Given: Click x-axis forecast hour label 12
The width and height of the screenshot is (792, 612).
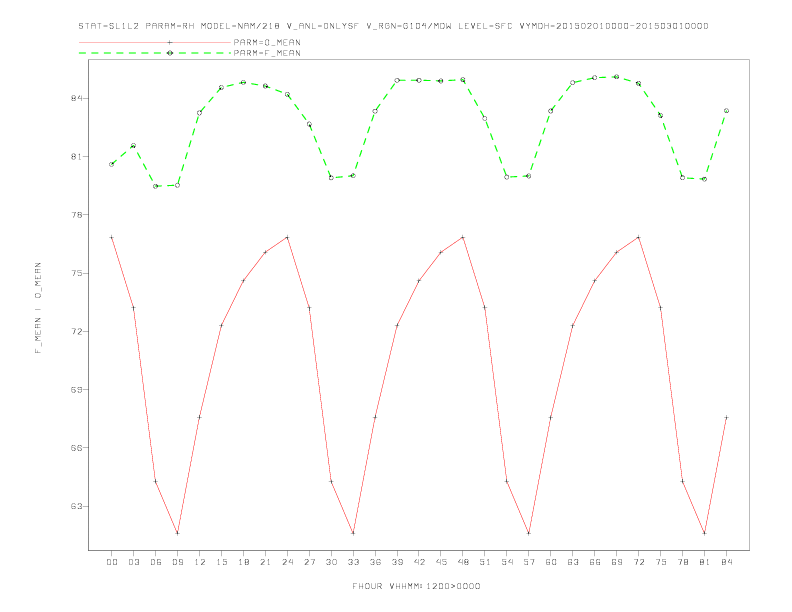Looking at the screenshot, I should coord(200,562).
